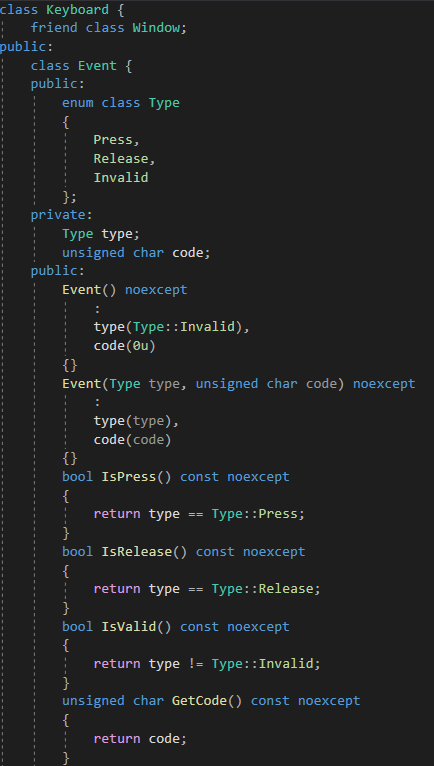Place cursor on 'Type type;' member declaration
The image size is (434, 766).
[101, 234]
